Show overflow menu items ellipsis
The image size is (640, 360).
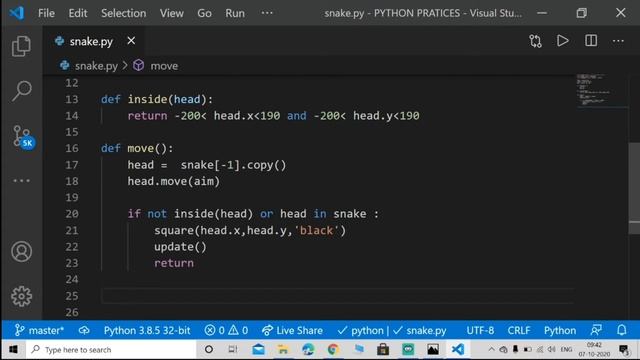[267, 13]
